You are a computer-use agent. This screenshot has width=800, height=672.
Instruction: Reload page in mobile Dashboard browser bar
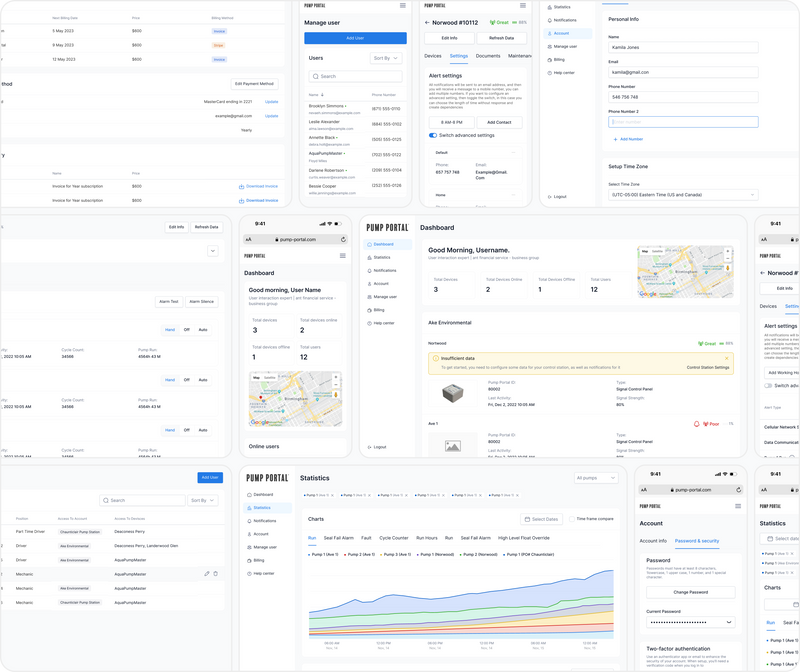(343, 239)
